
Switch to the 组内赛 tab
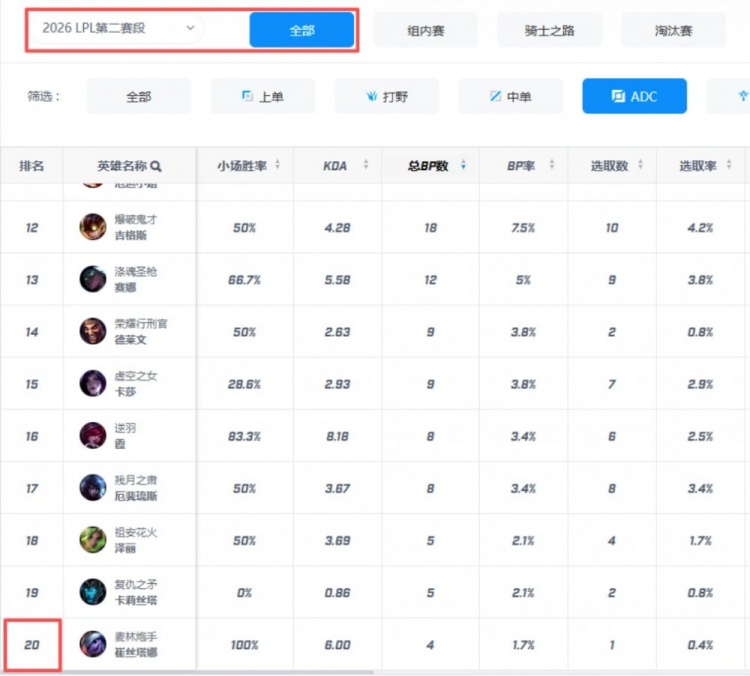pos(425,31)
